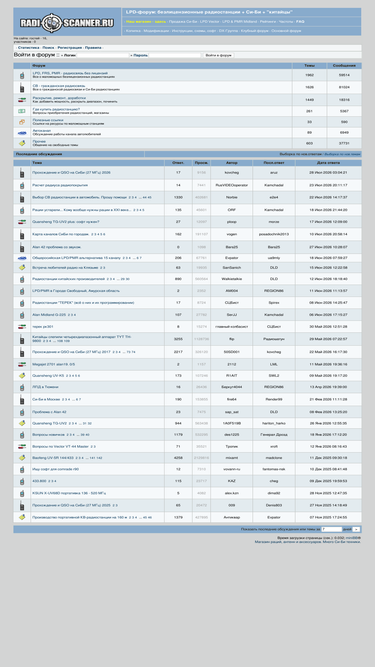Open the Статистика menu link
Viewport: 375px width, 667px height.
click(x=29, y=48)
